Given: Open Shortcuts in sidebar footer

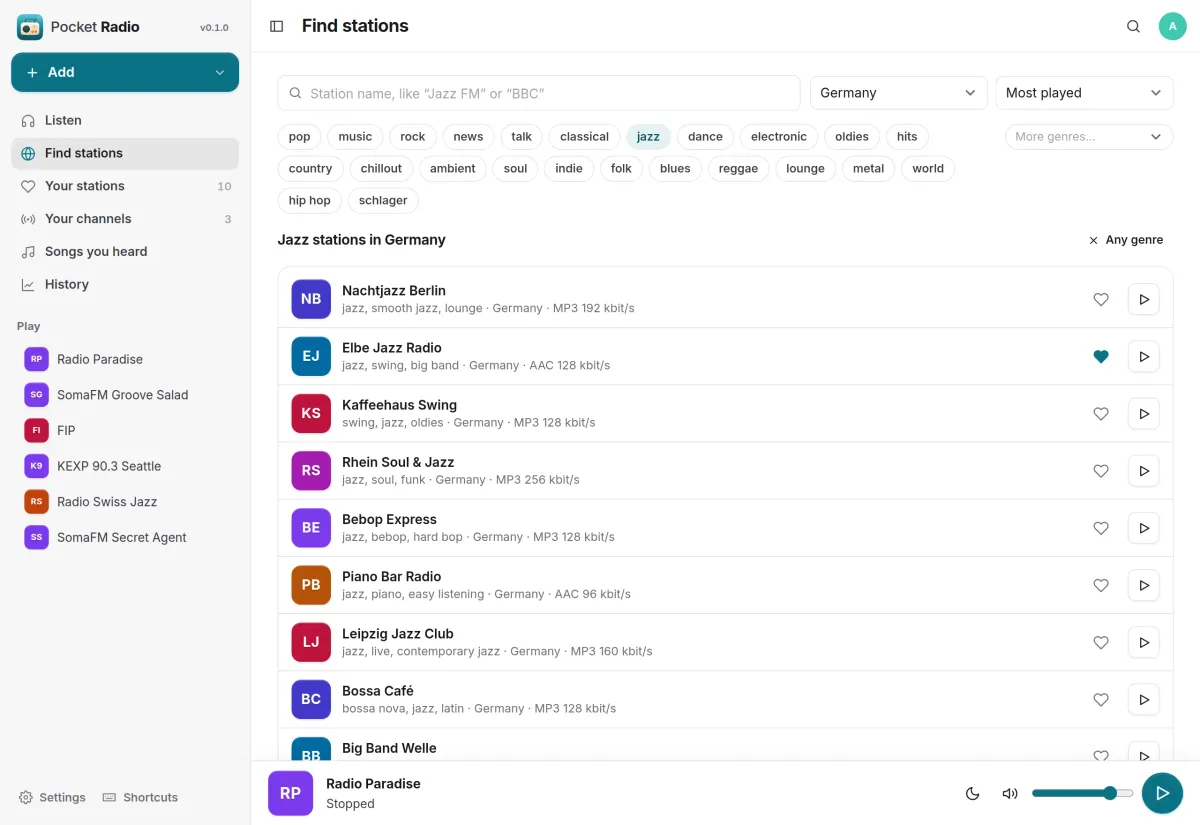Looking at the screenshot, I should point(140,797).
